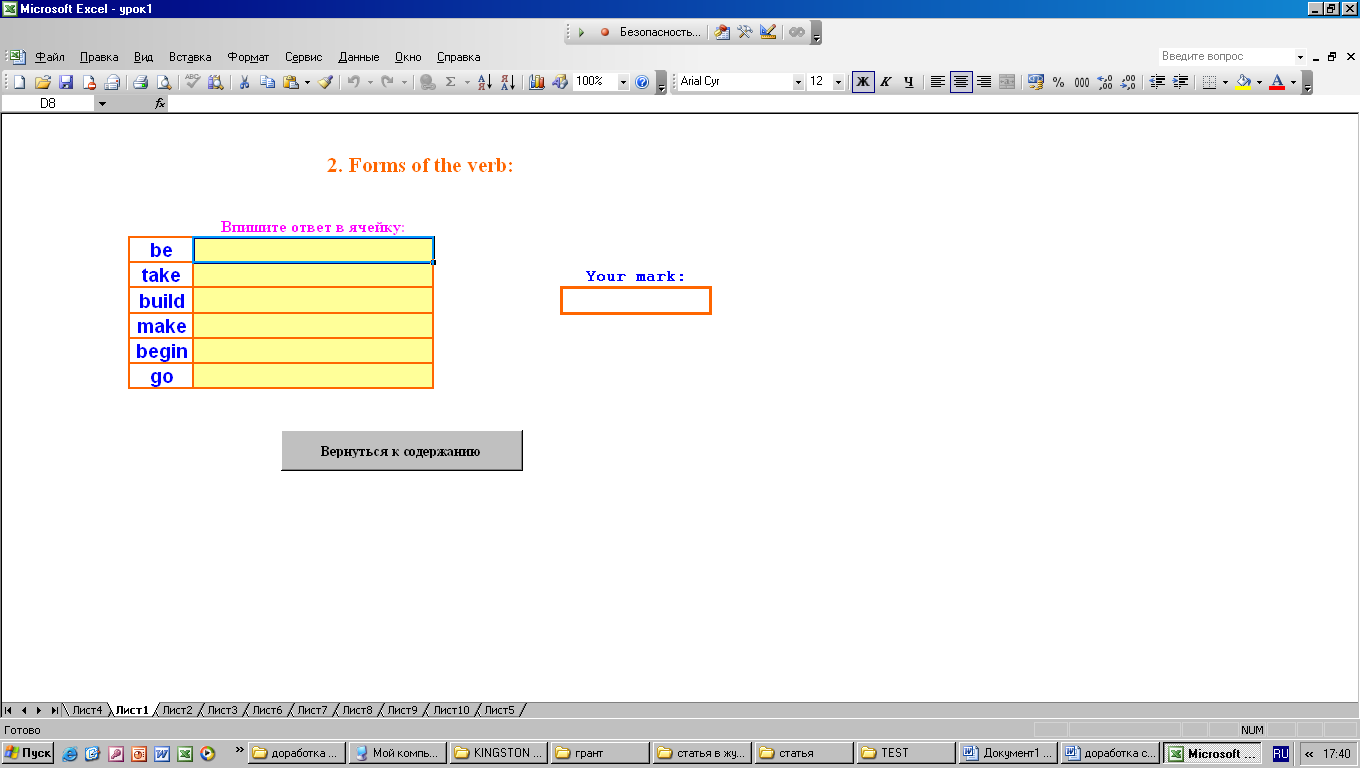Expand the Name Box D8 dropdown

(102, 103)
